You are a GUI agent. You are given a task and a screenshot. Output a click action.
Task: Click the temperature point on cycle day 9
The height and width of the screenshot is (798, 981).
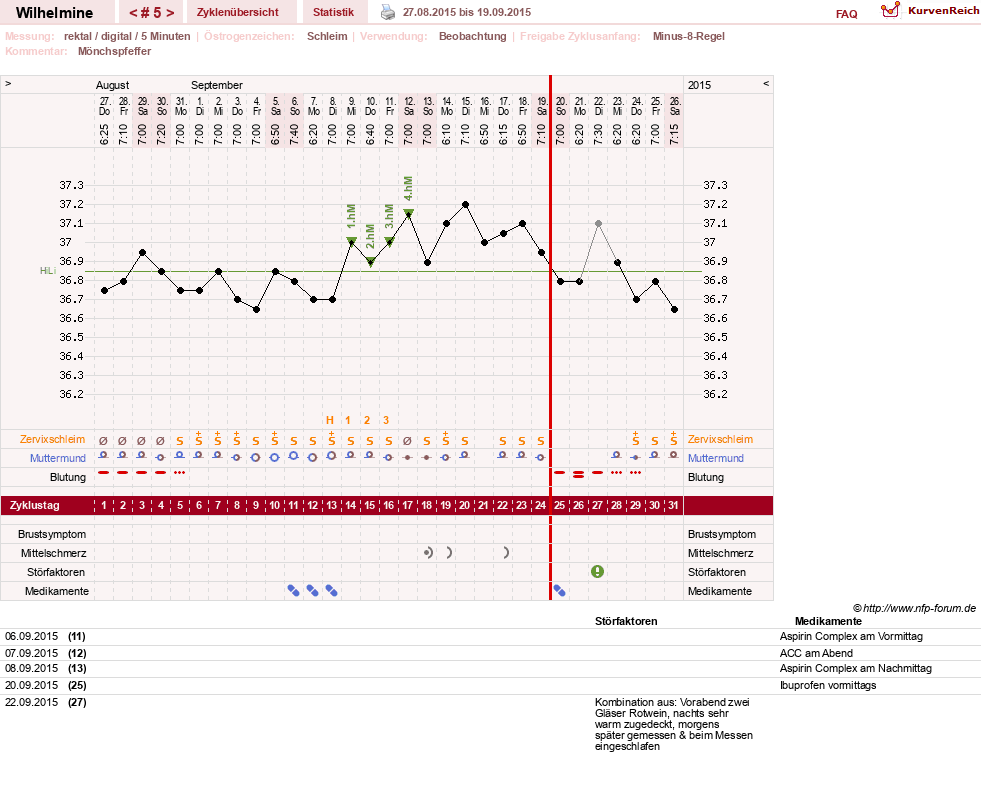[x=256, y=309]
